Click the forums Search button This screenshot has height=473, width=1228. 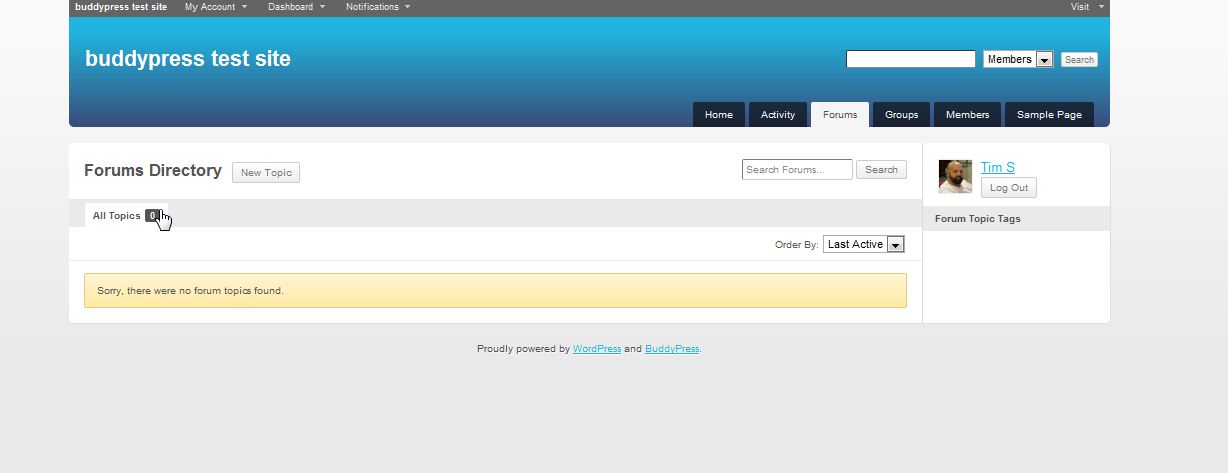[x=881, y=170]
